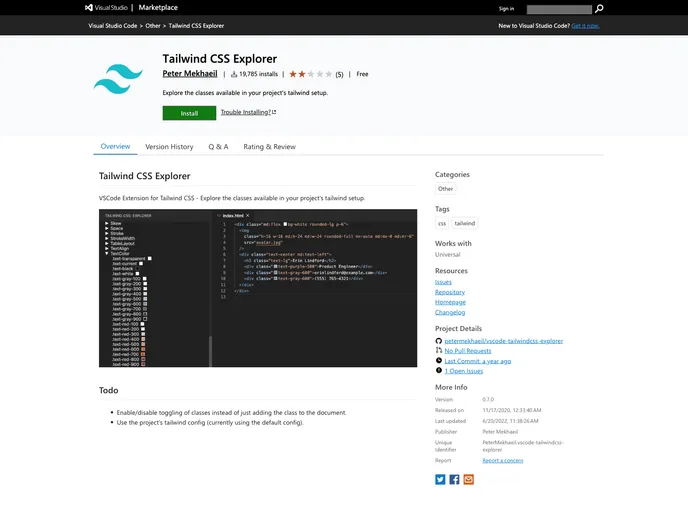Click the search magnifier icon
This screenshot has height=512, width=688.
click(599, 8)
